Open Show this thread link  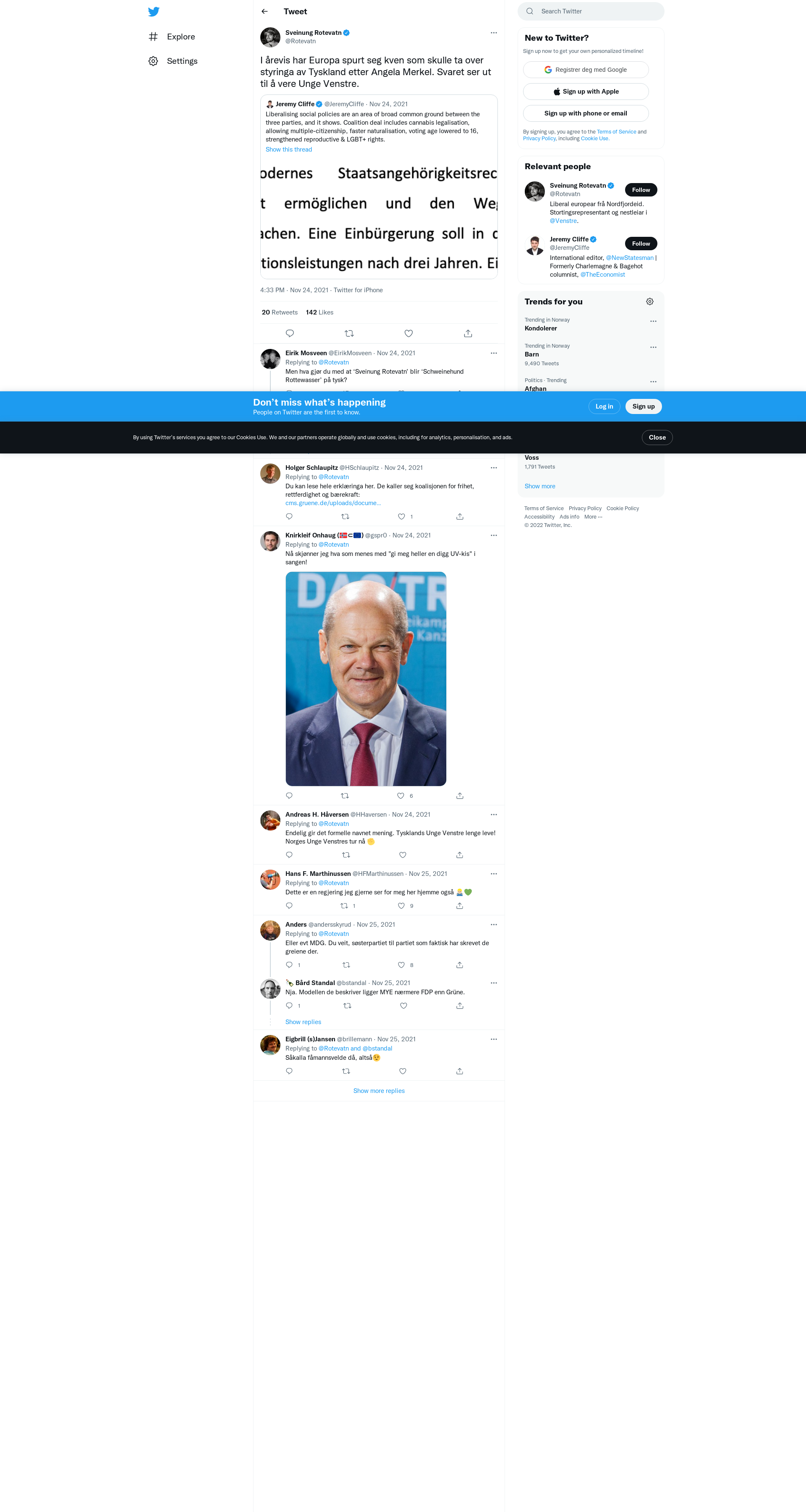288,149
